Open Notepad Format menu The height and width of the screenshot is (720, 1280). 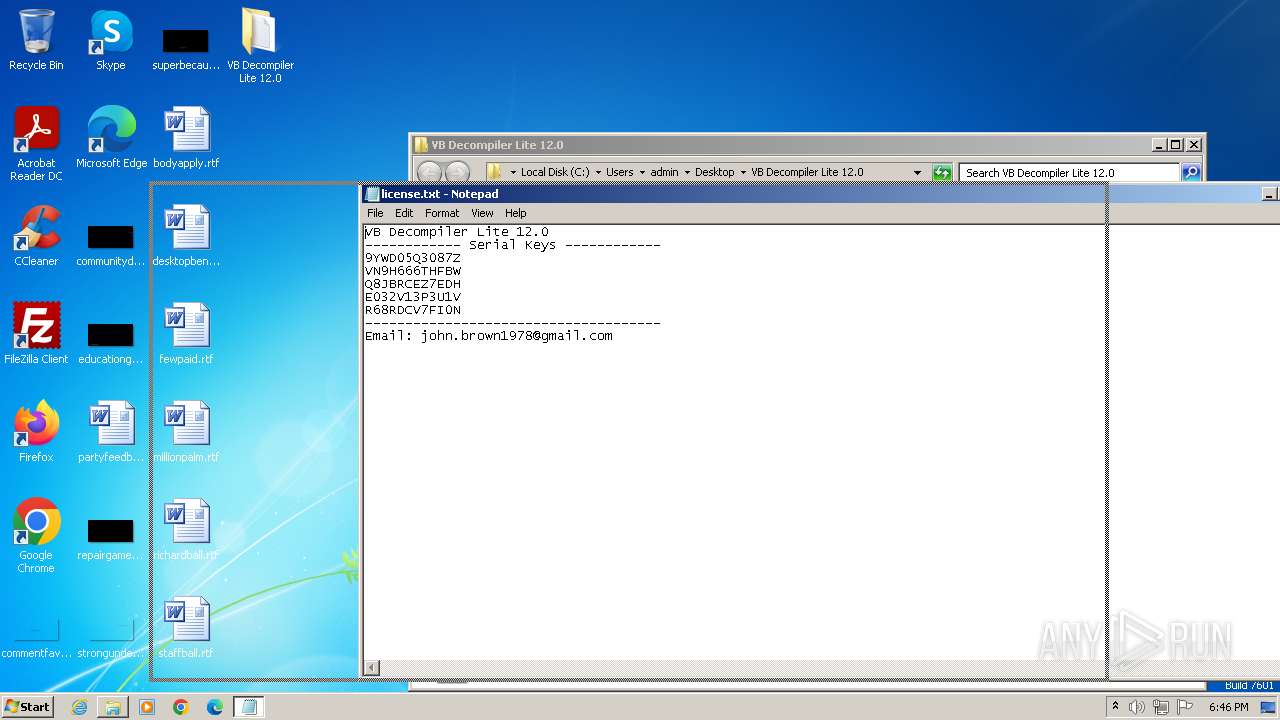(442, 213)
